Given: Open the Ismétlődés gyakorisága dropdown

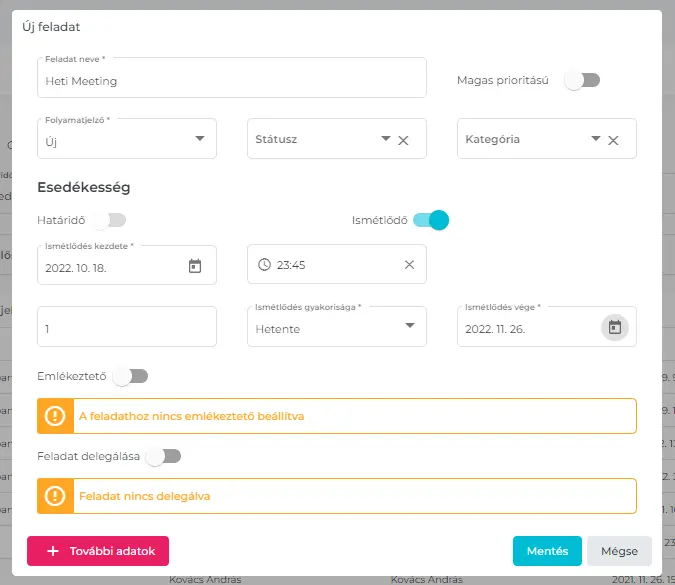Looking at the screenshot, I should tap(409, 327).
